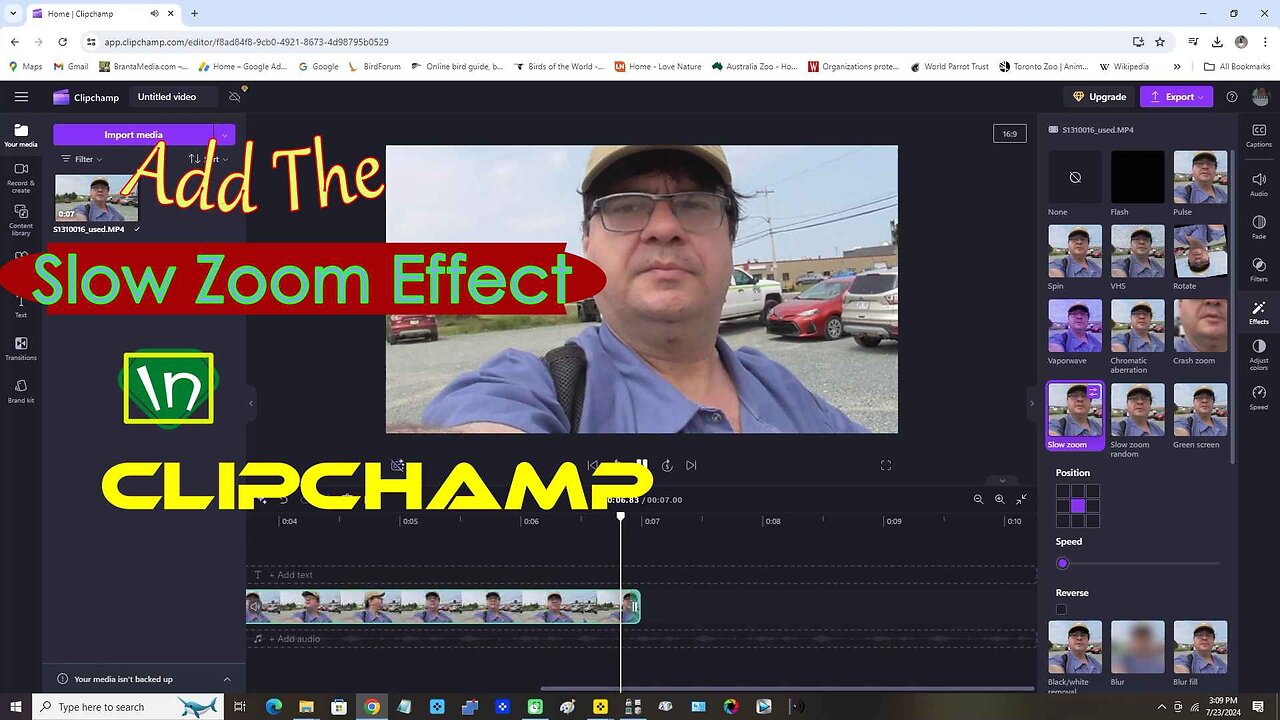This screenshot has width=1280, height=720.
Task: Select the middle-left position cell
Action: click(1063, 506)
